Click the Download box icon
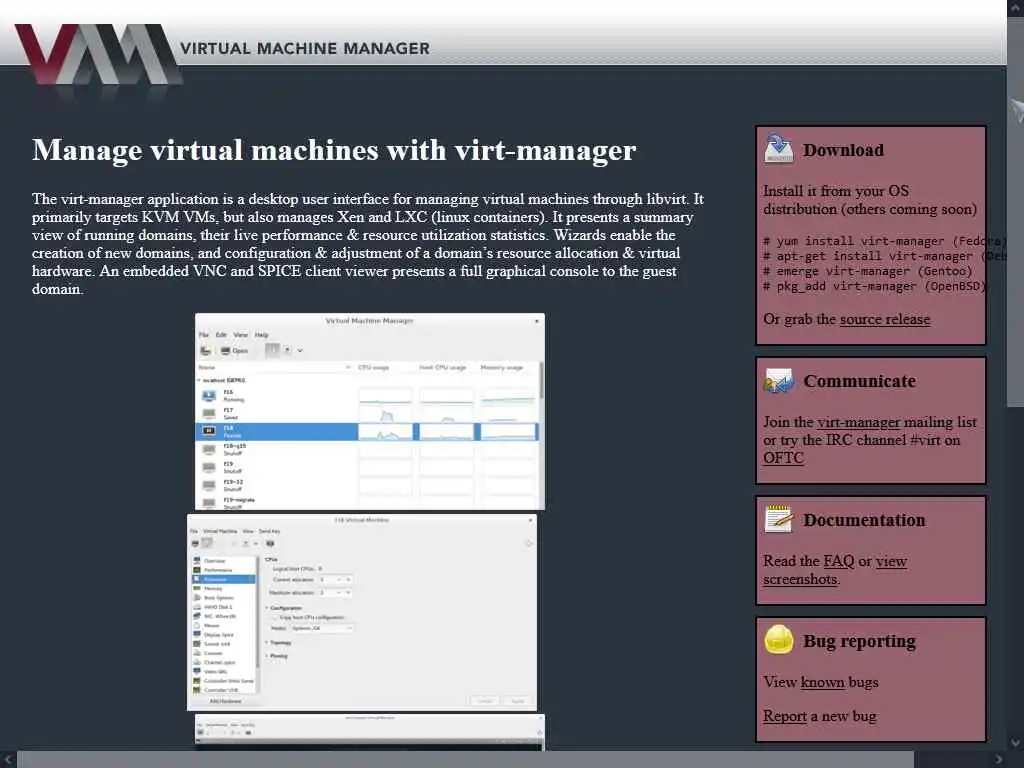 click(778, 149)
